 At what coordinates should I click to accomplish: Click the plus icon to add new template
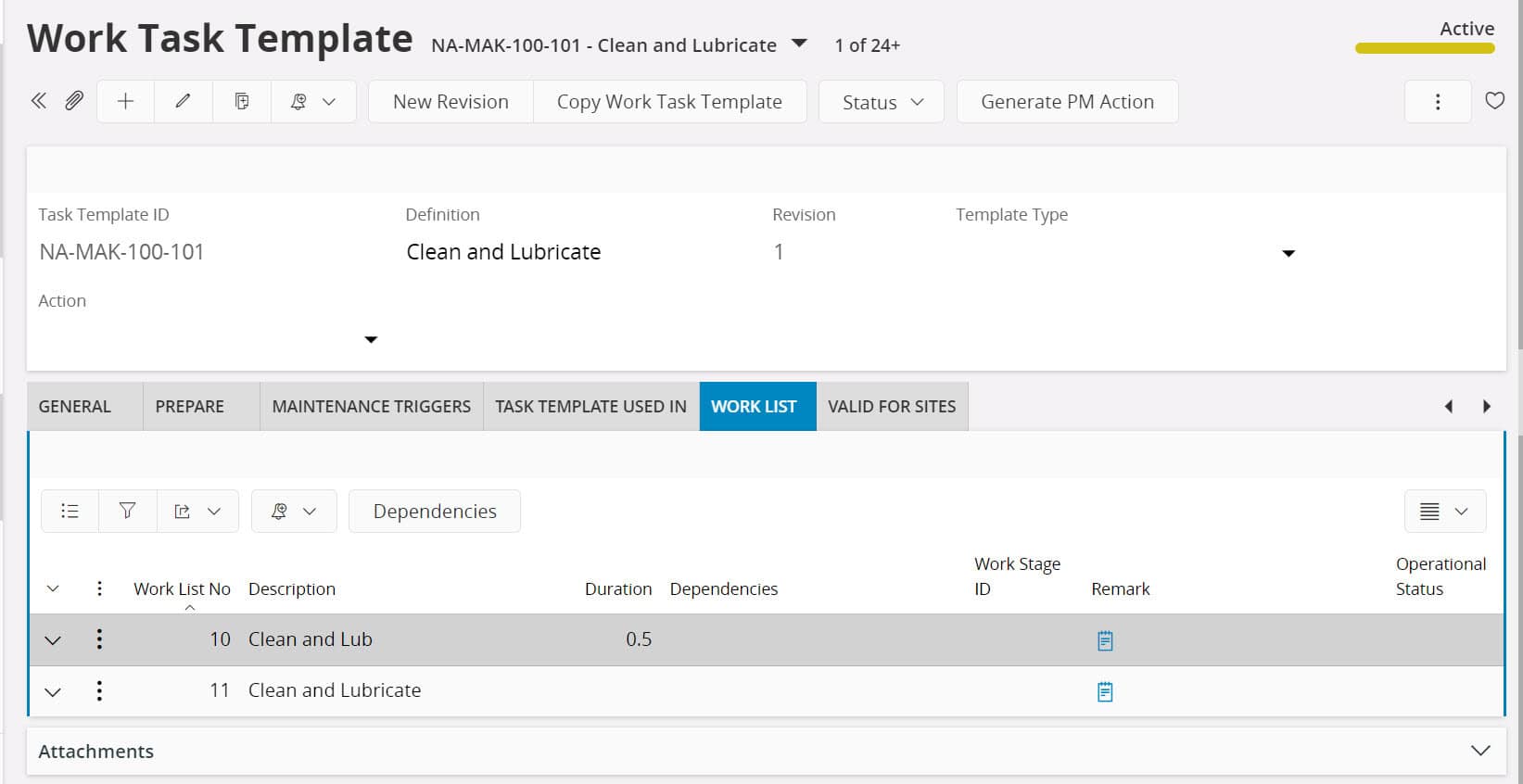point(125,101)
